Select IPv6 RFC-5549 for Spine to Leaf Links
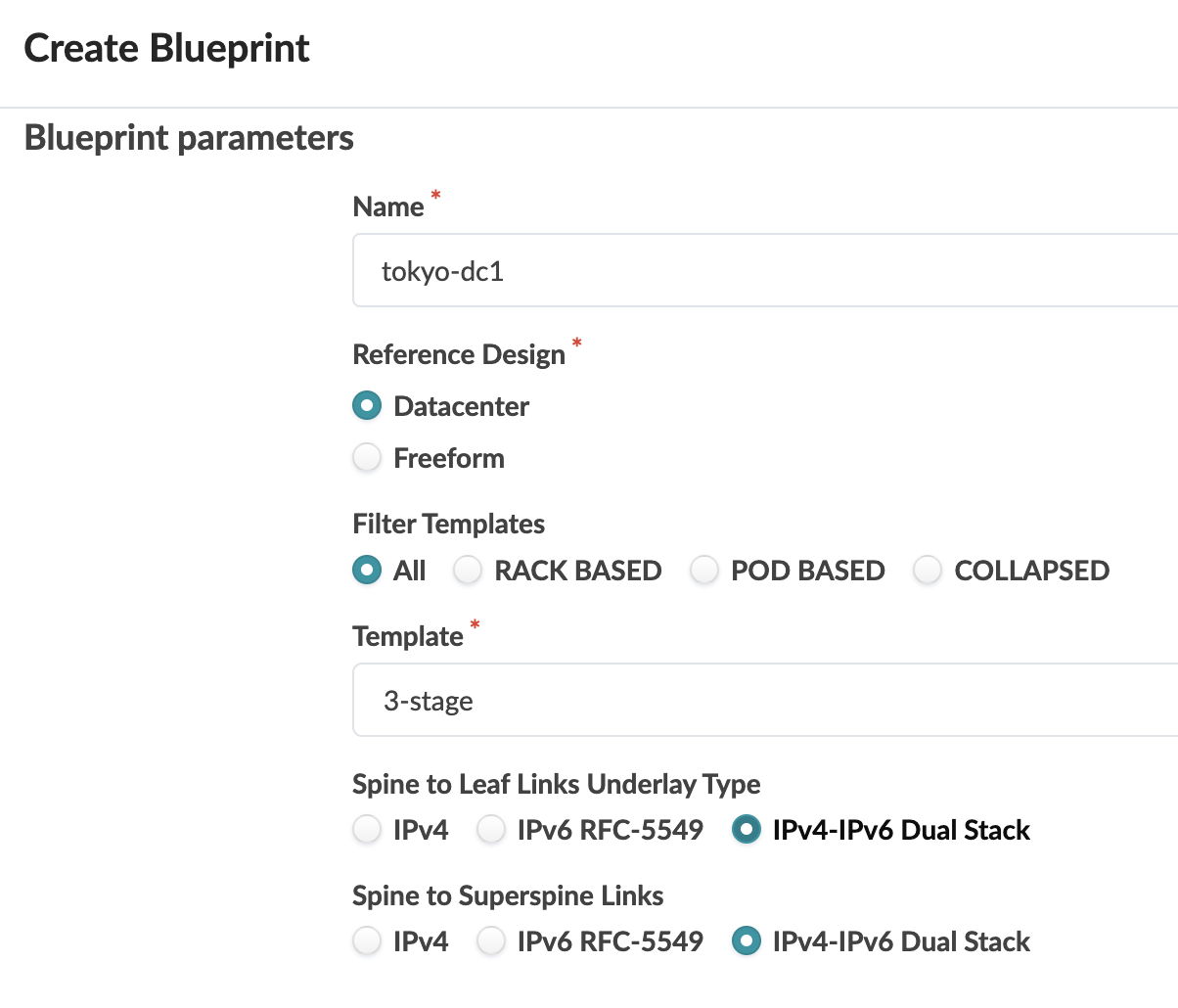This screenshot has height=1008, width=1178. click(x=490, y=830)
